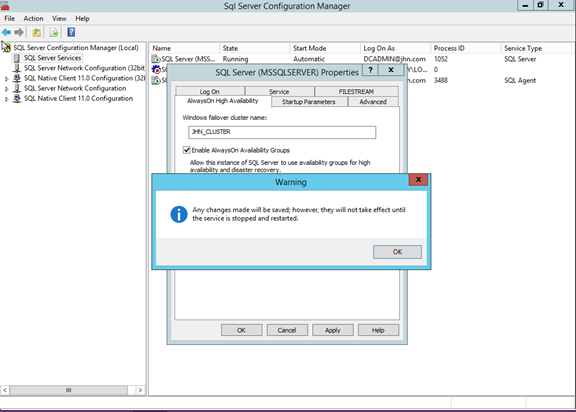Click the SQL Agent service type cell
576x412 pixels.
[520, 80]
